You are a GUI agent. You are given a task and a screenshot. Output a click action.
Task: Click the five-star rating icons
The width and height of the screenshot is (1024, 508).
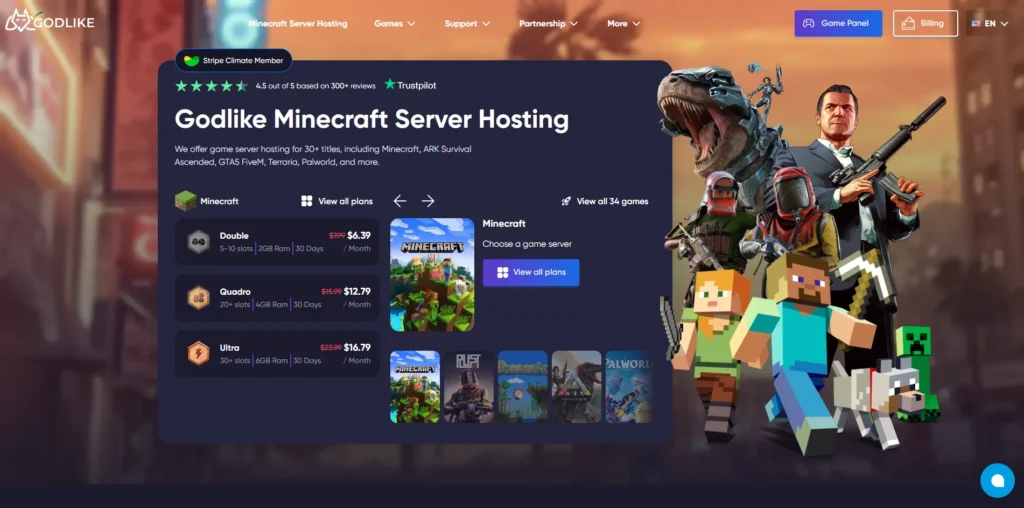211,86
